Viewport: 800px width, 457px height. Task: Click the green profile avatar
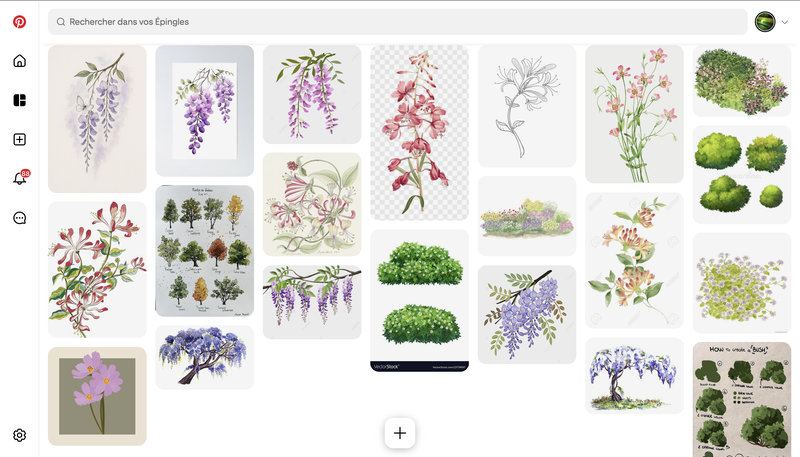[765, 21]
